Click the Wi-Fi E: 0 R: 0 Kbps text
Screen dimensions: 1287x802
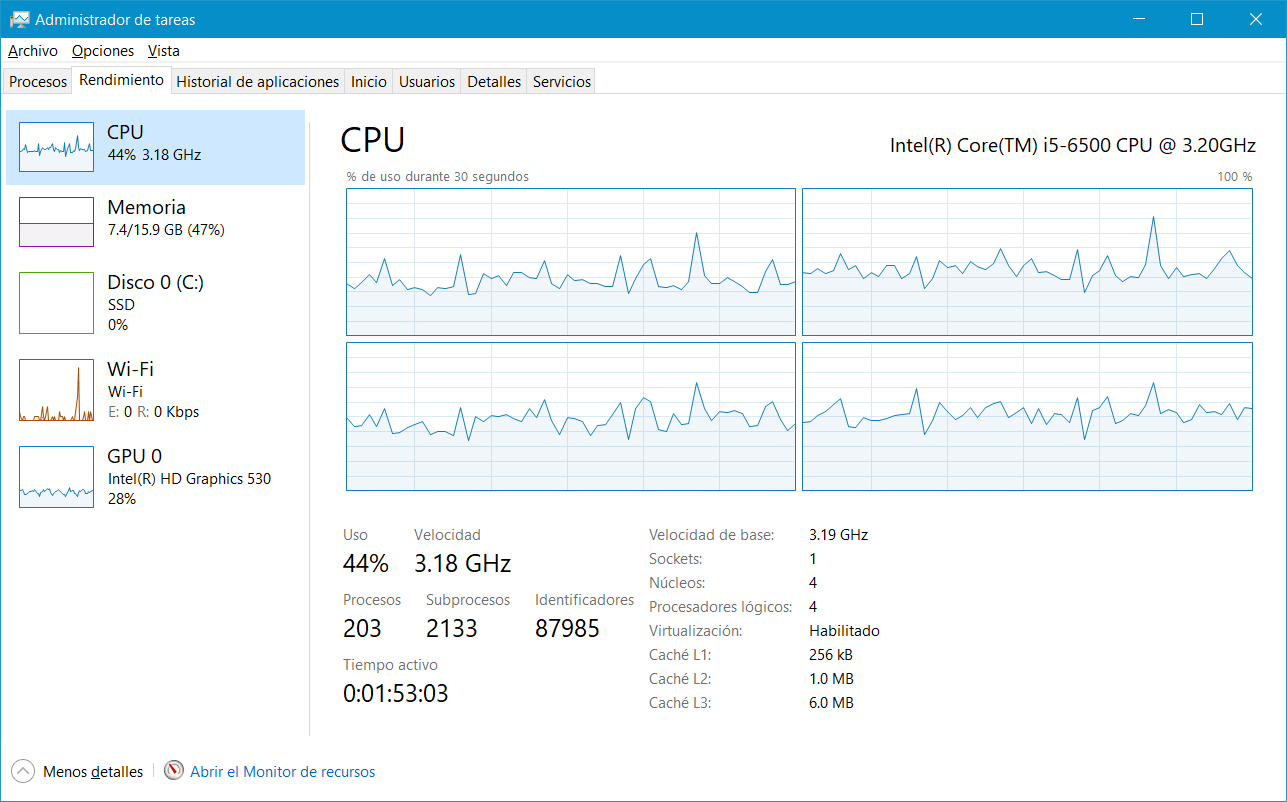pos(153,412)
